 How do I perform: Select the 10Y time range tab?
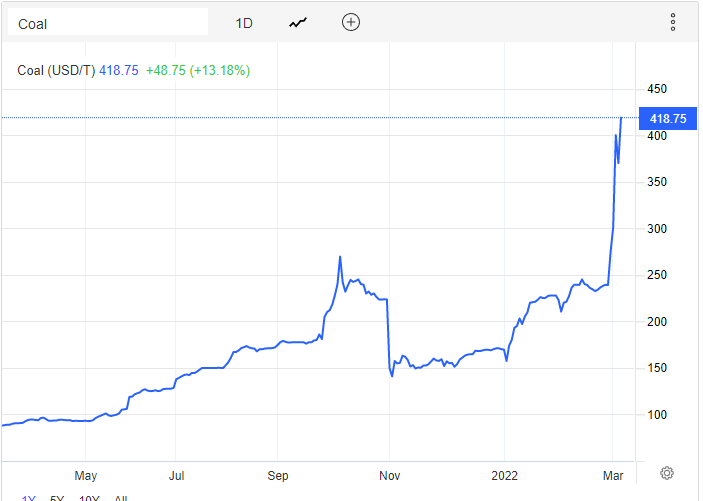[89, 498]
